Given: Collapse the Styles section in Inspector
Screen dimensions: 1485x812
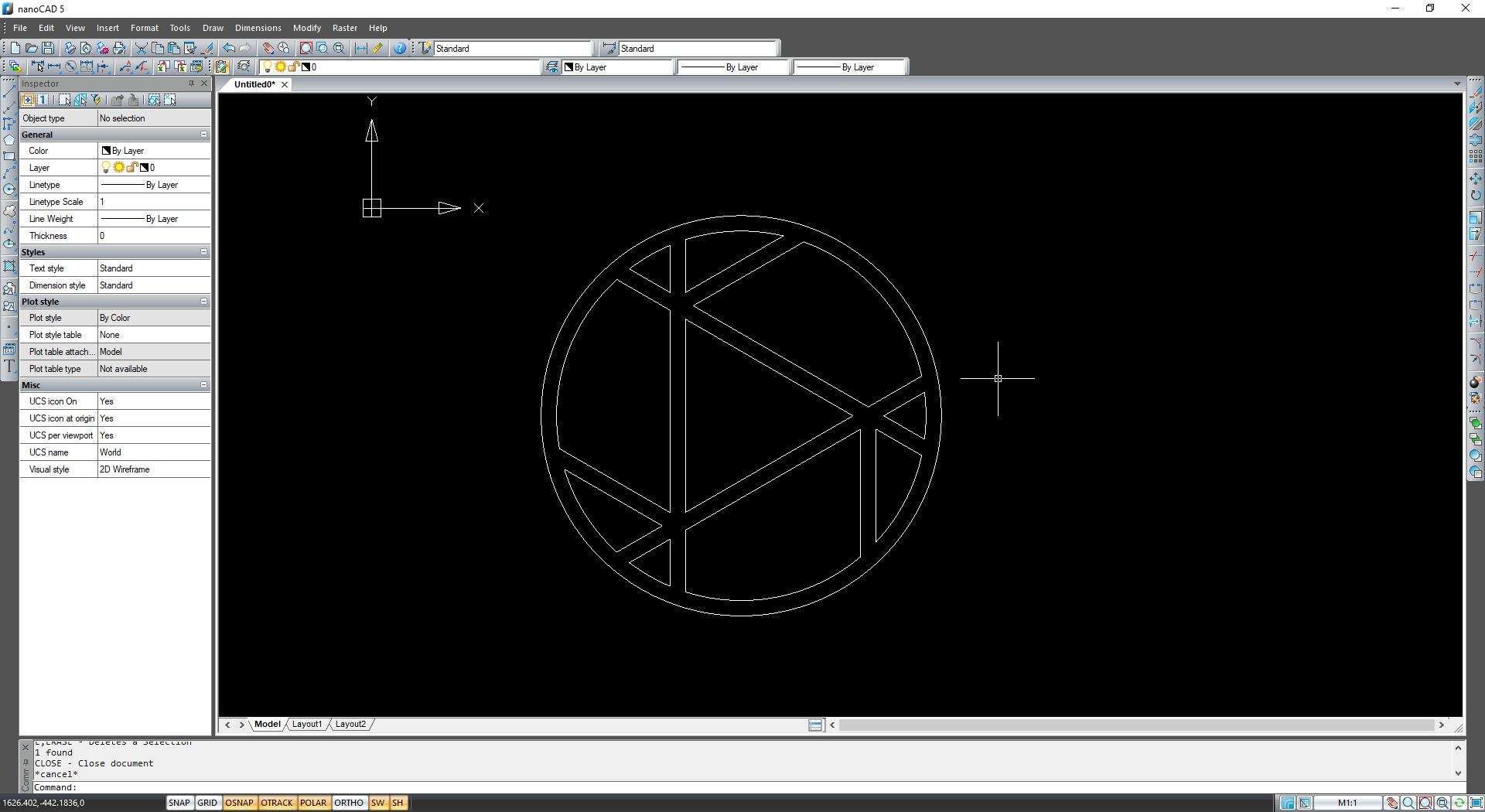Looking at the screenshot, I should [204, 252].
